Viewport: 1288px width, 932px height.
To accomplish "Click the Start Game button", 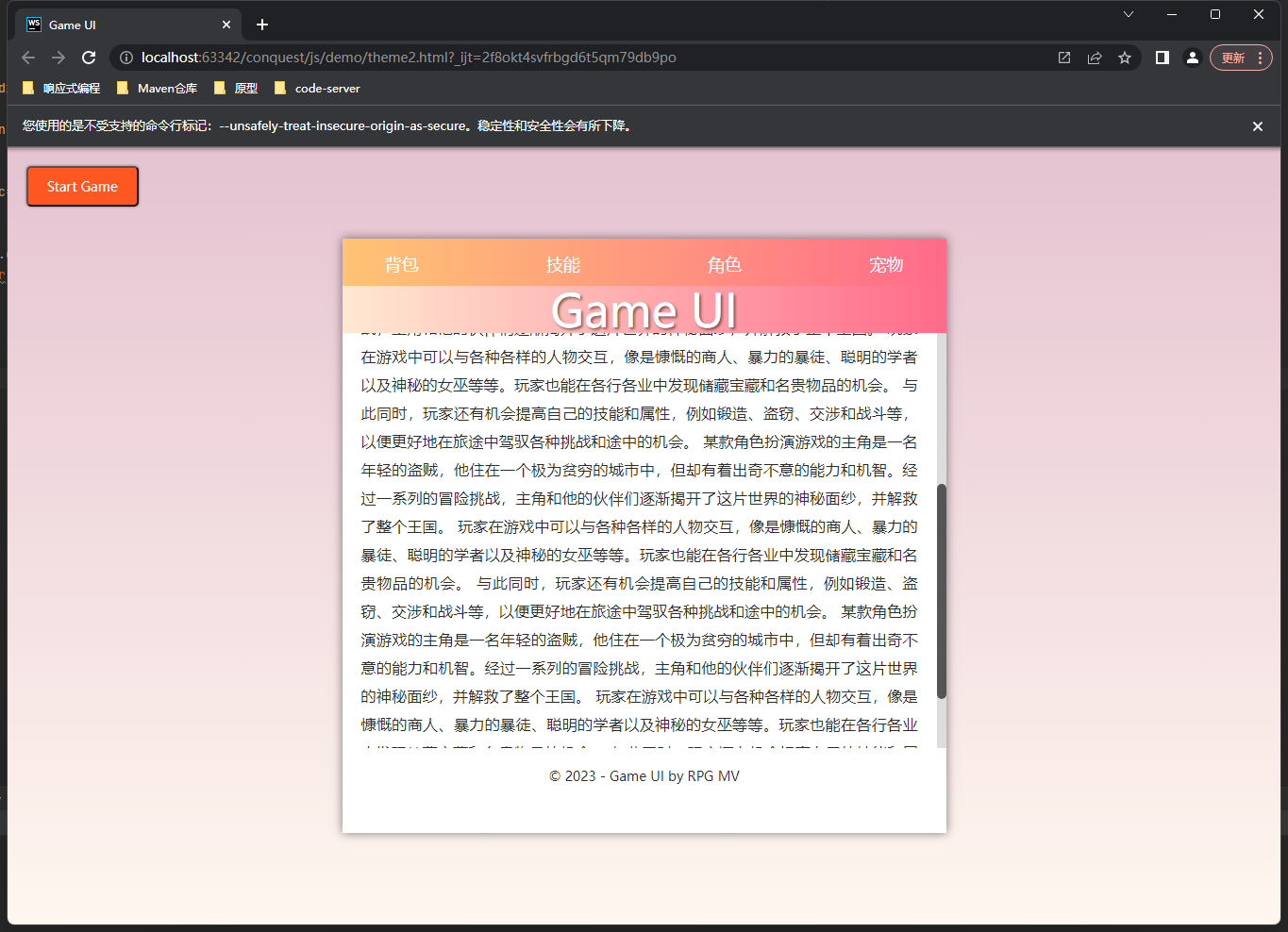I will pyautogui.click(x=82, y=186).
